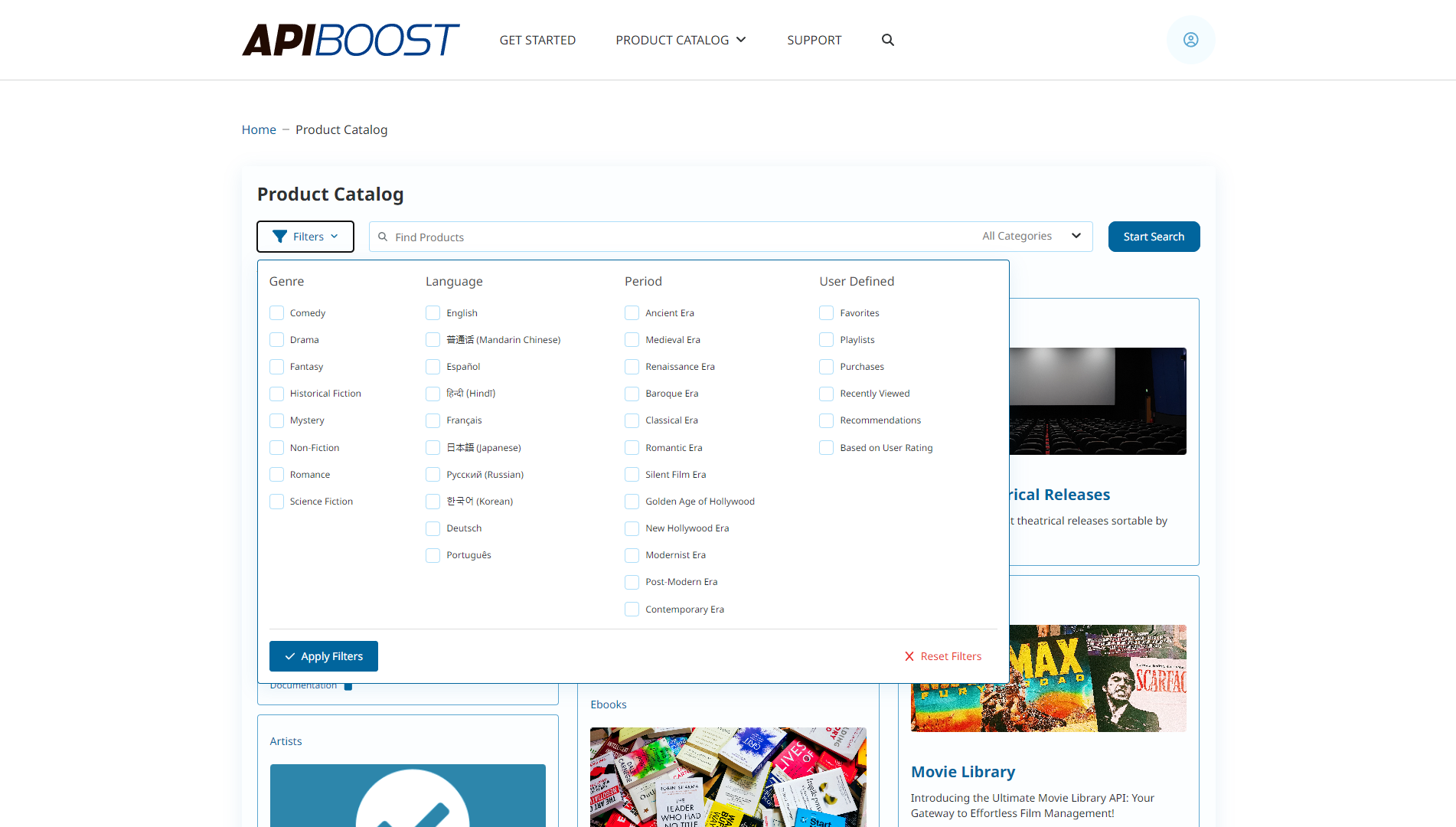1456x827 pixels.
Task: Collapse the Filters dropdown
Action: (305, 237)
